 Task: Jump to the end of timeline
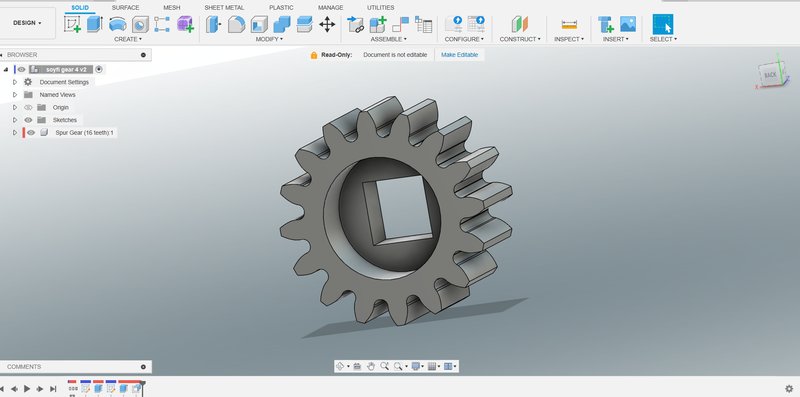coord(53,389)
